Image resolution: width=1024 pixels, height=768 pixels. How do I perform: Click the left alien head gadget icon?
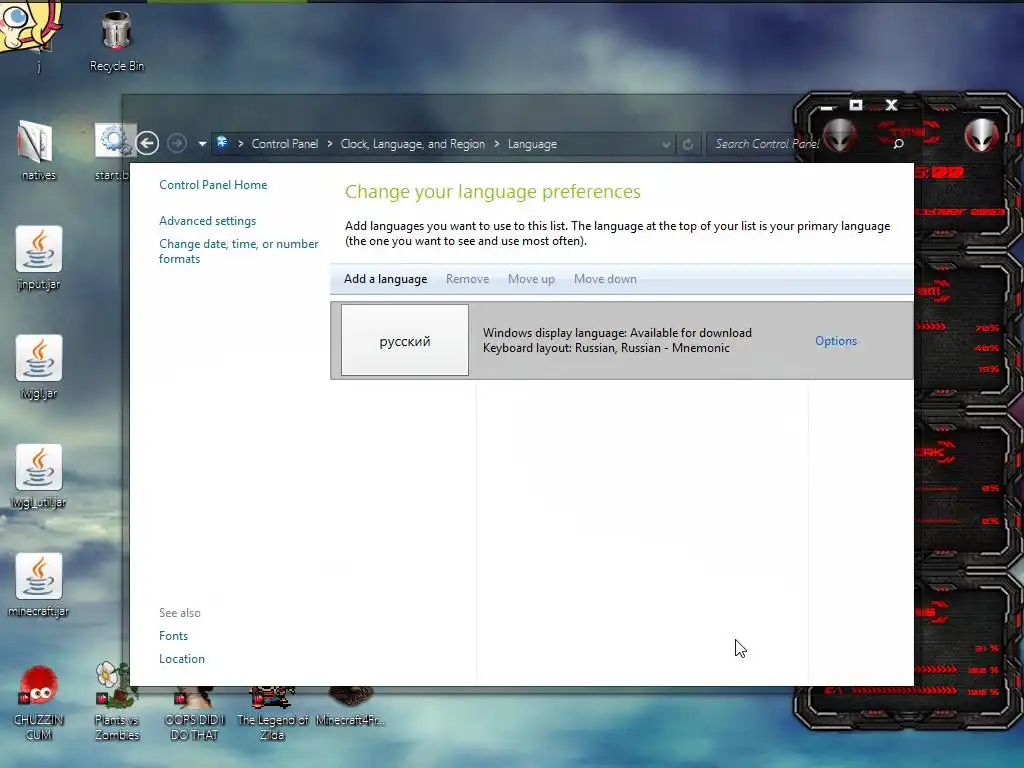coord(840,135)
